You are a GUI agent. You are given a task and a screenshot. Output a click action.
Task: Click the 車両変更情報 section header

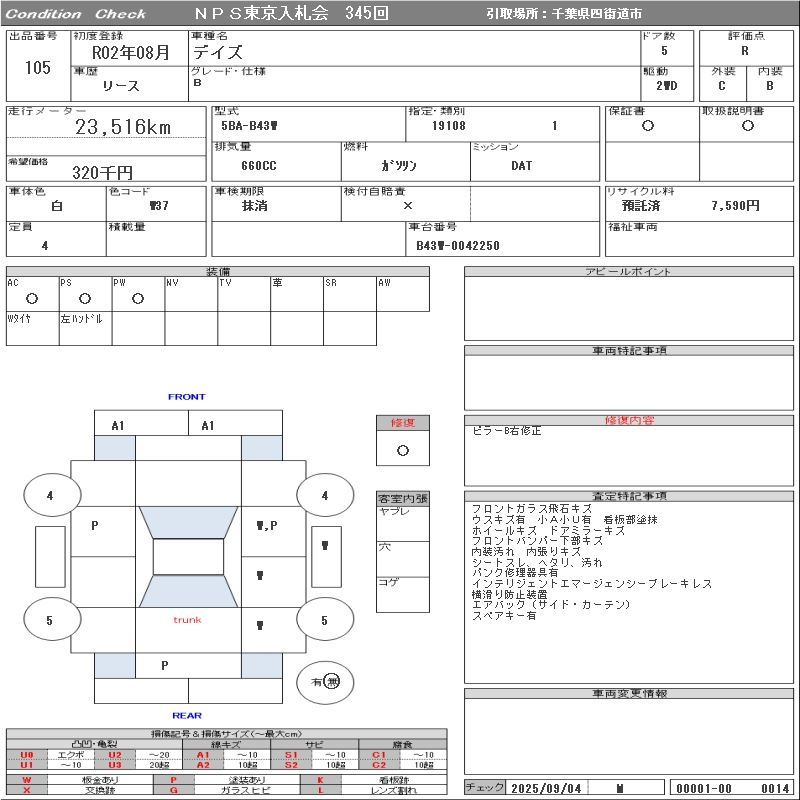coord(629,693)
